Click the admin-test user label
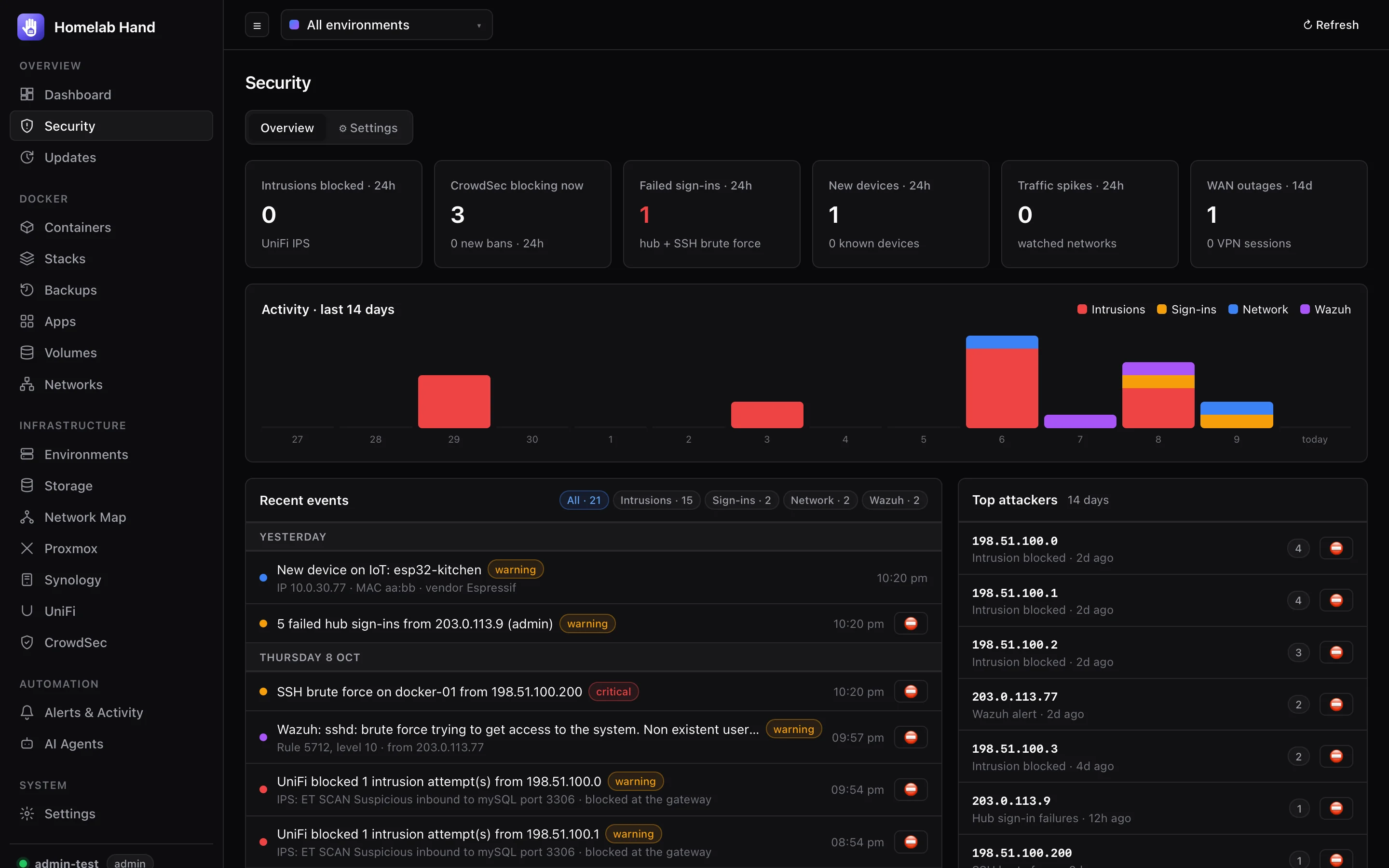The image size is (1389, 868). tap(67, 862)
